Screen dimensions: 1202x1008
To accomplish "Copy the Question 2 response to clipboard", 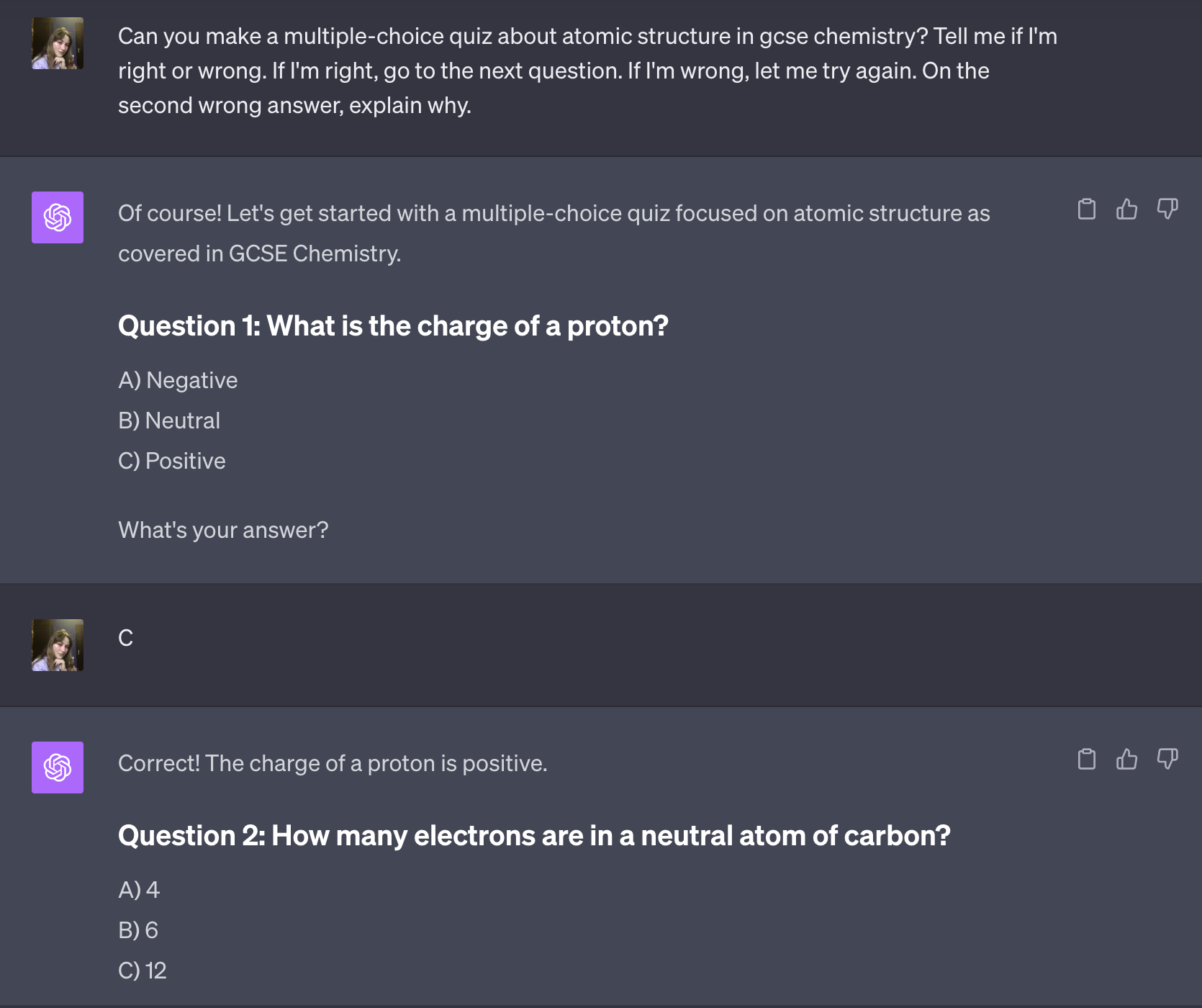I will pyautogui.click(x=1087, y=759).
